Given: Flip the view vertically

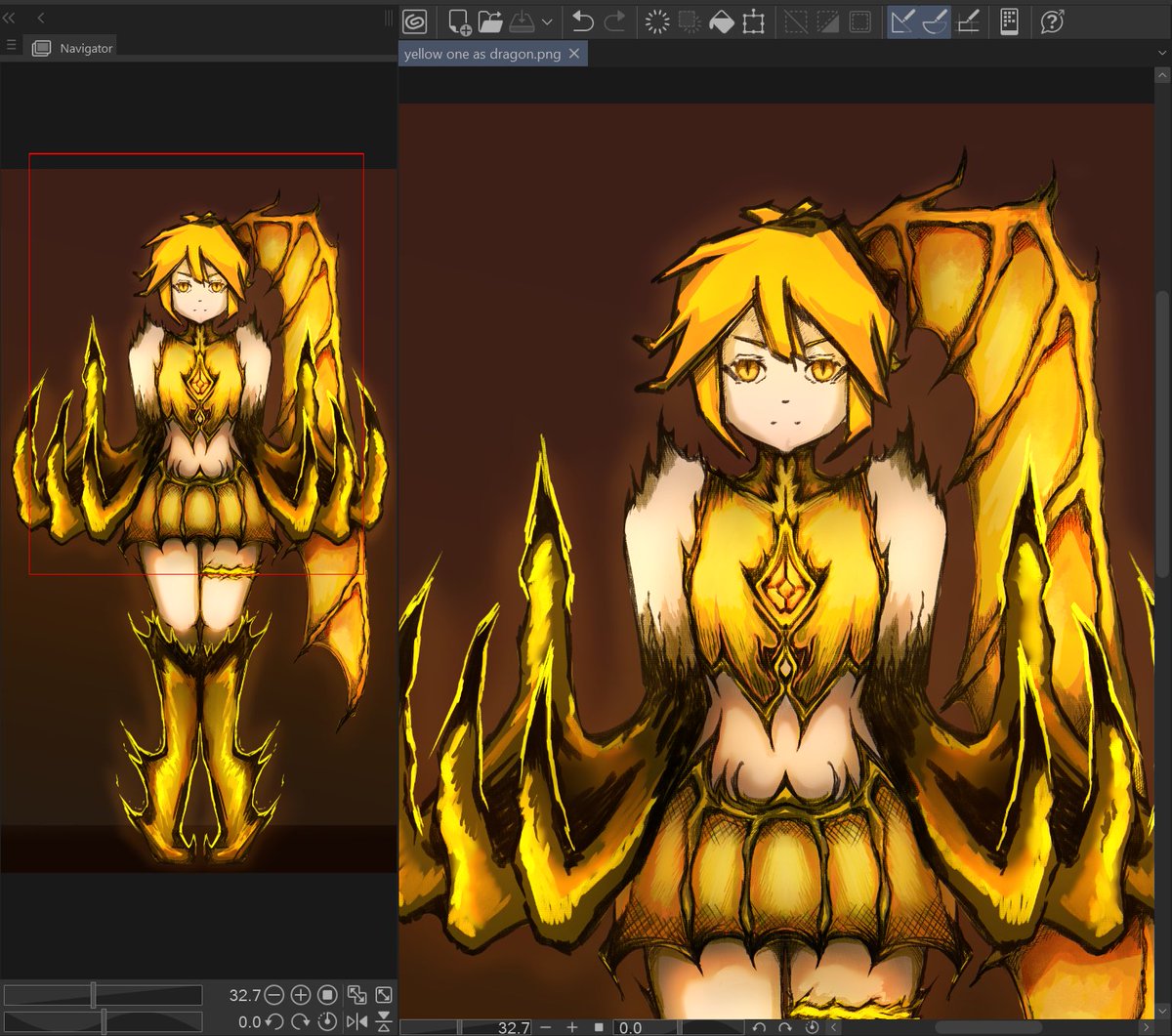Looking at the screenshot, I should pyautogui.click(x=384, y=1021).
